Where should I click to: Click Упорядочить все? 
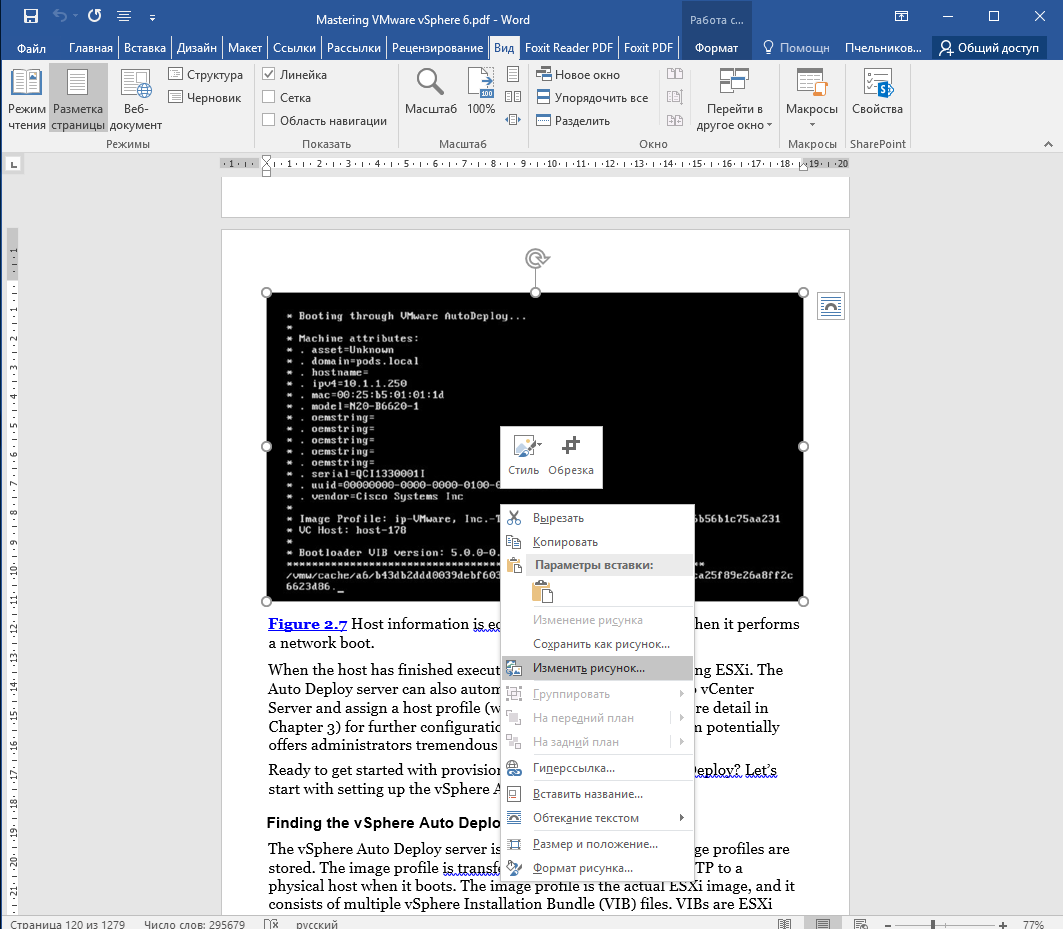point(592,98)
